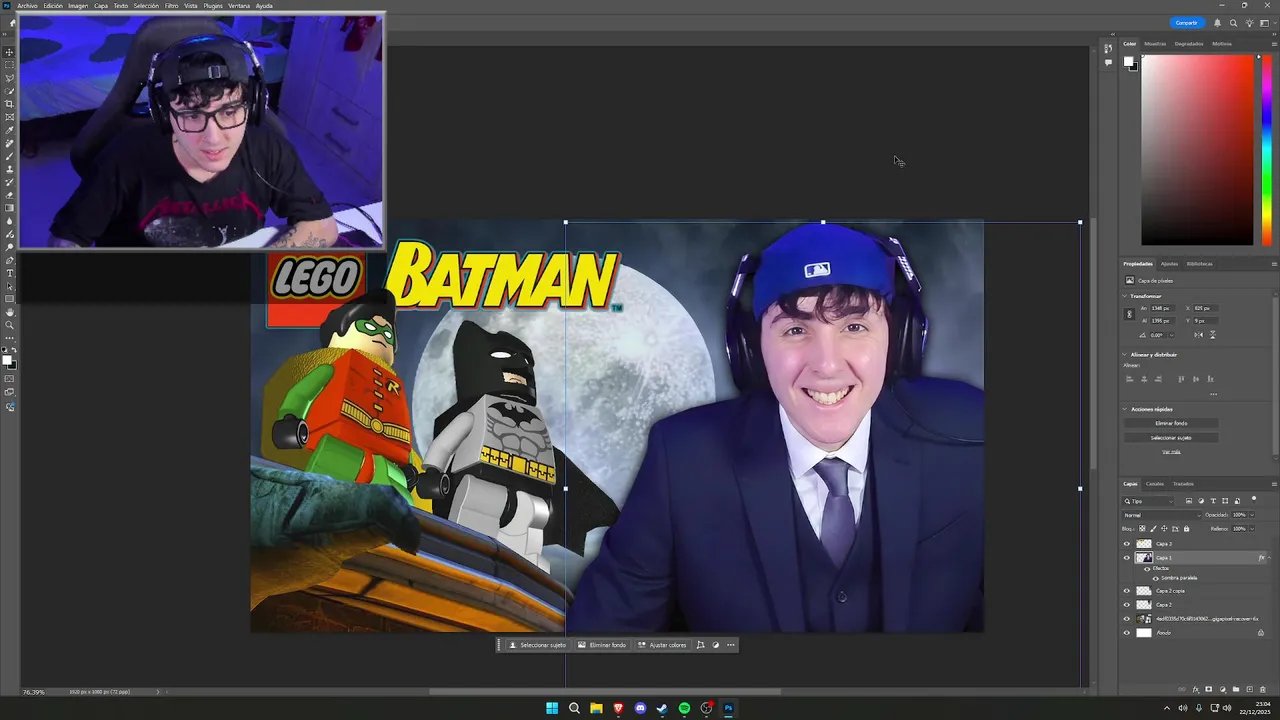This screenshot has height=720, width=1280.
Task: Add layer style fx icon at panel bottom
Action: [x=1196, y=689]
